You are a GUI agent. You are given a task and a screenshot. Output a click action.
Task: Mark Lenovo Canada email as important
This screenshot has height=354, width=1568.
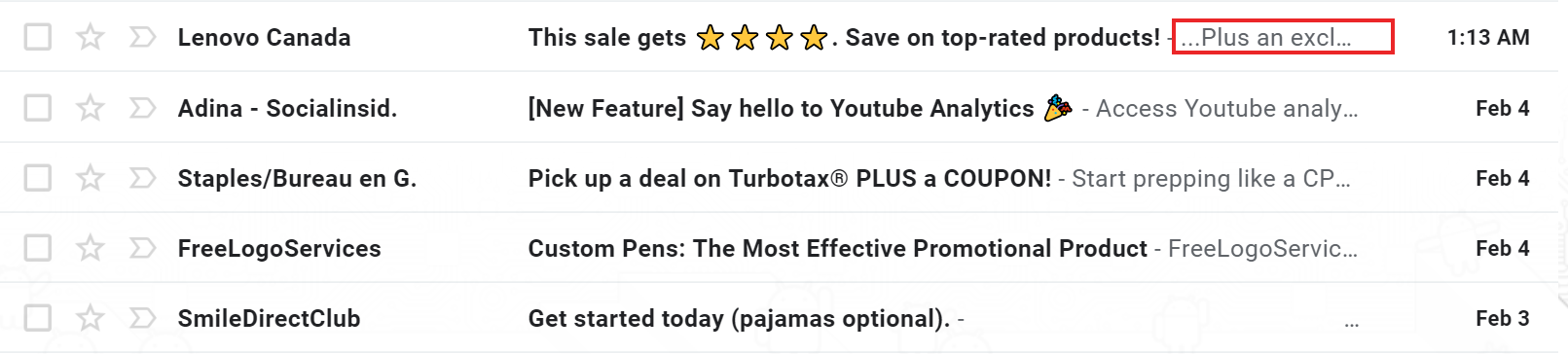click(142, 38)
